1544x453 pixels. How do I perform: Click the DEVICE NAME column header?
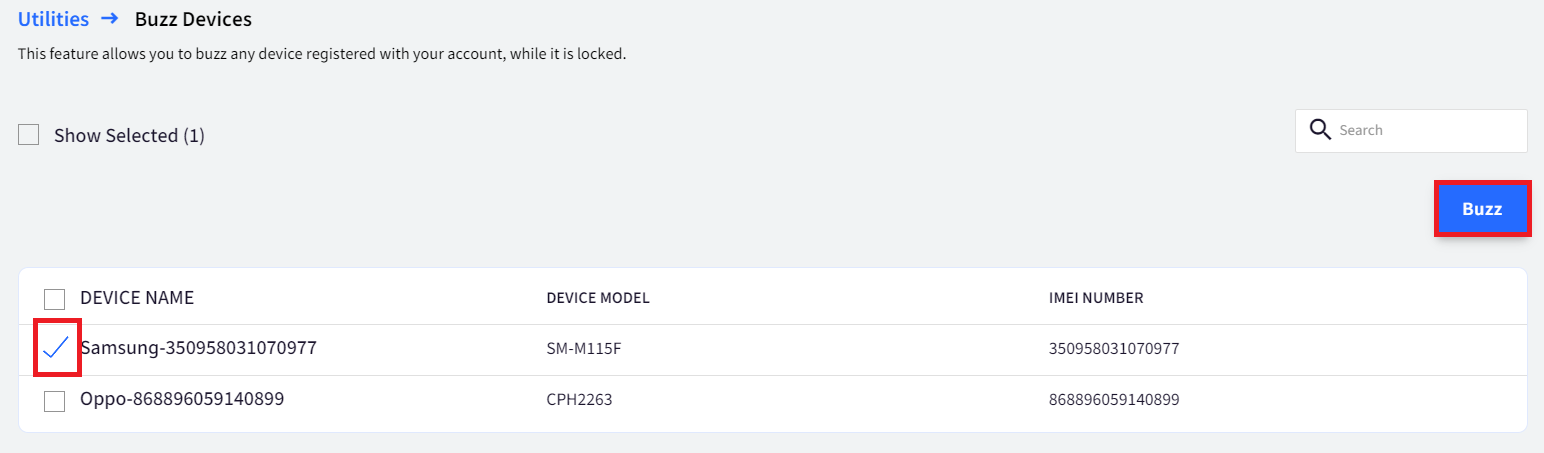[x=137, y=298]
